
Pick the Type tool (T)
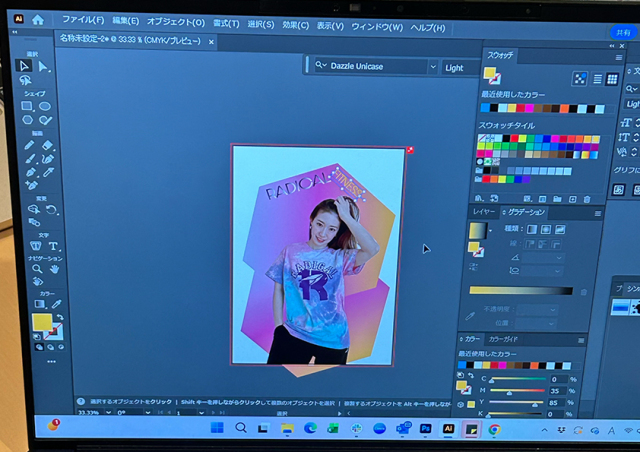(x=53, y=246)
